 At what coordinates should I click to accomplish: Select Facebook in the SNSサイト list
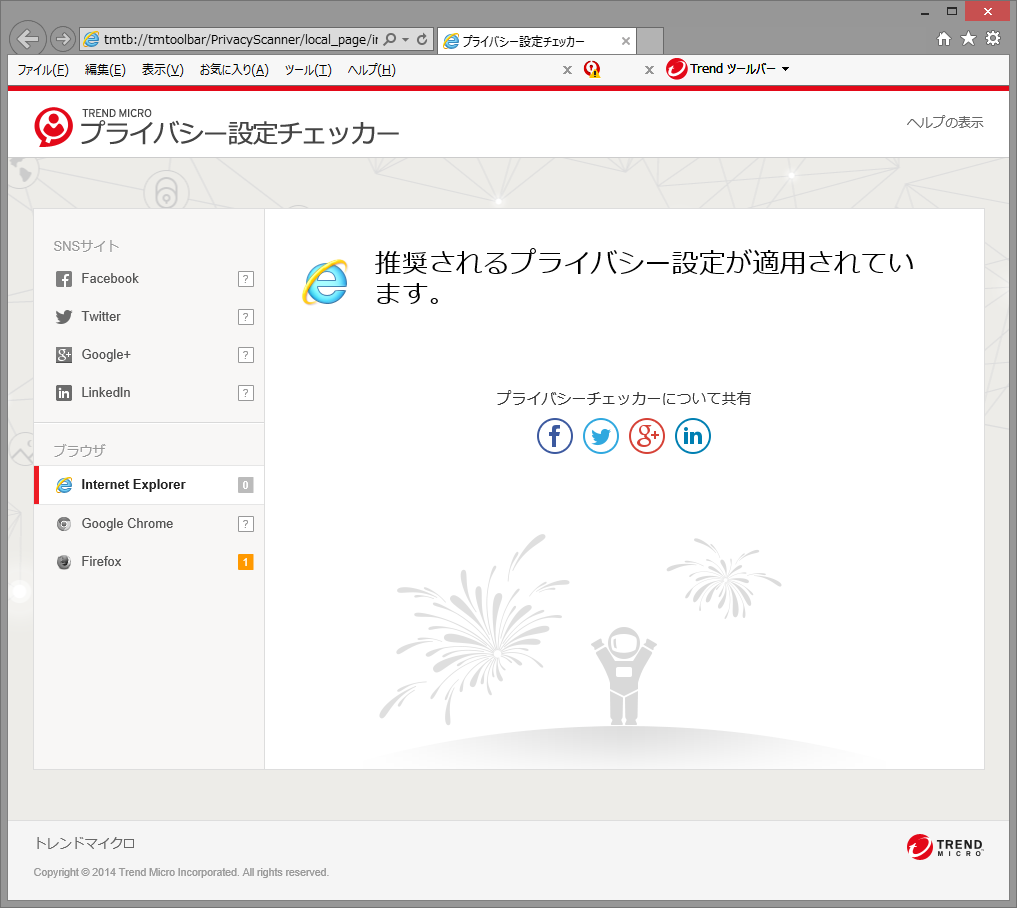coord(110,278)
